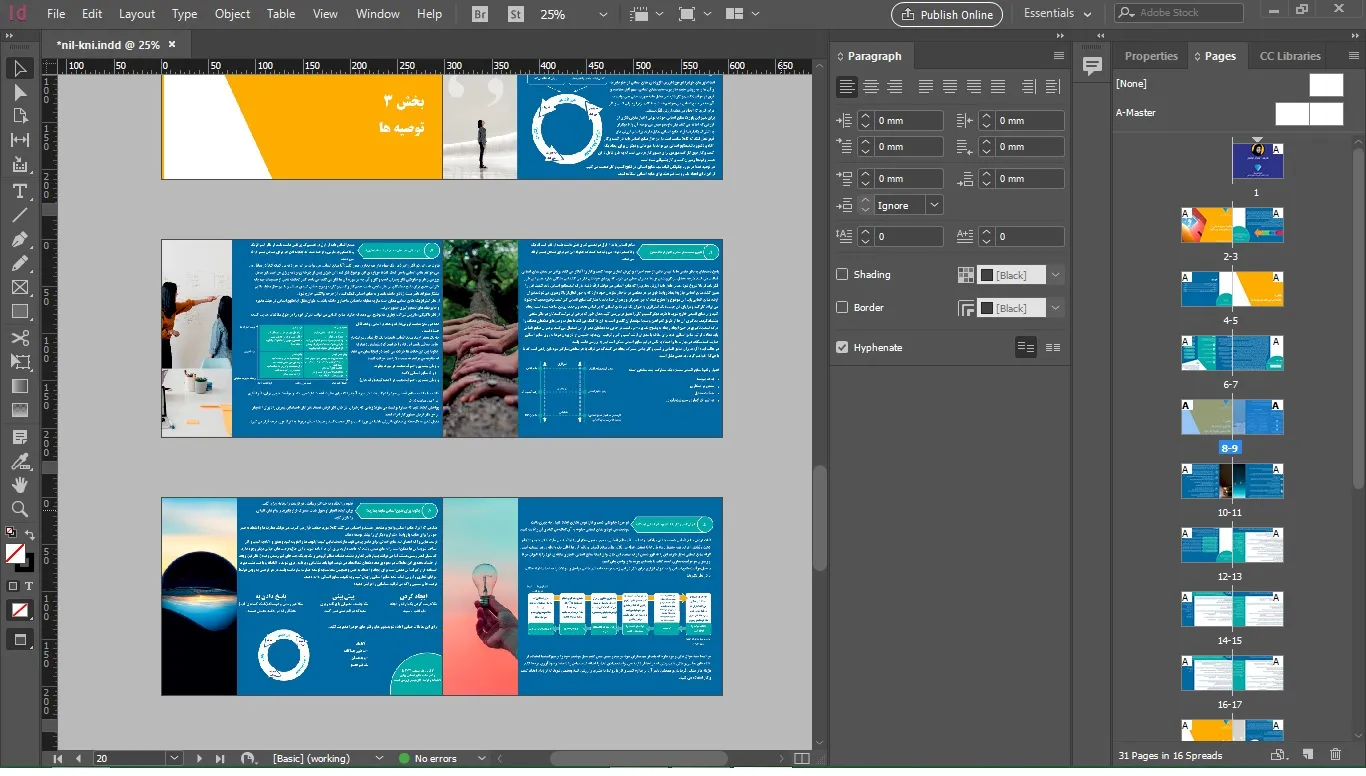This screenshot has width=1366, height=776.
Task: Click the Shading color [Black] swatch
Action: click(x=1011, y=274)
